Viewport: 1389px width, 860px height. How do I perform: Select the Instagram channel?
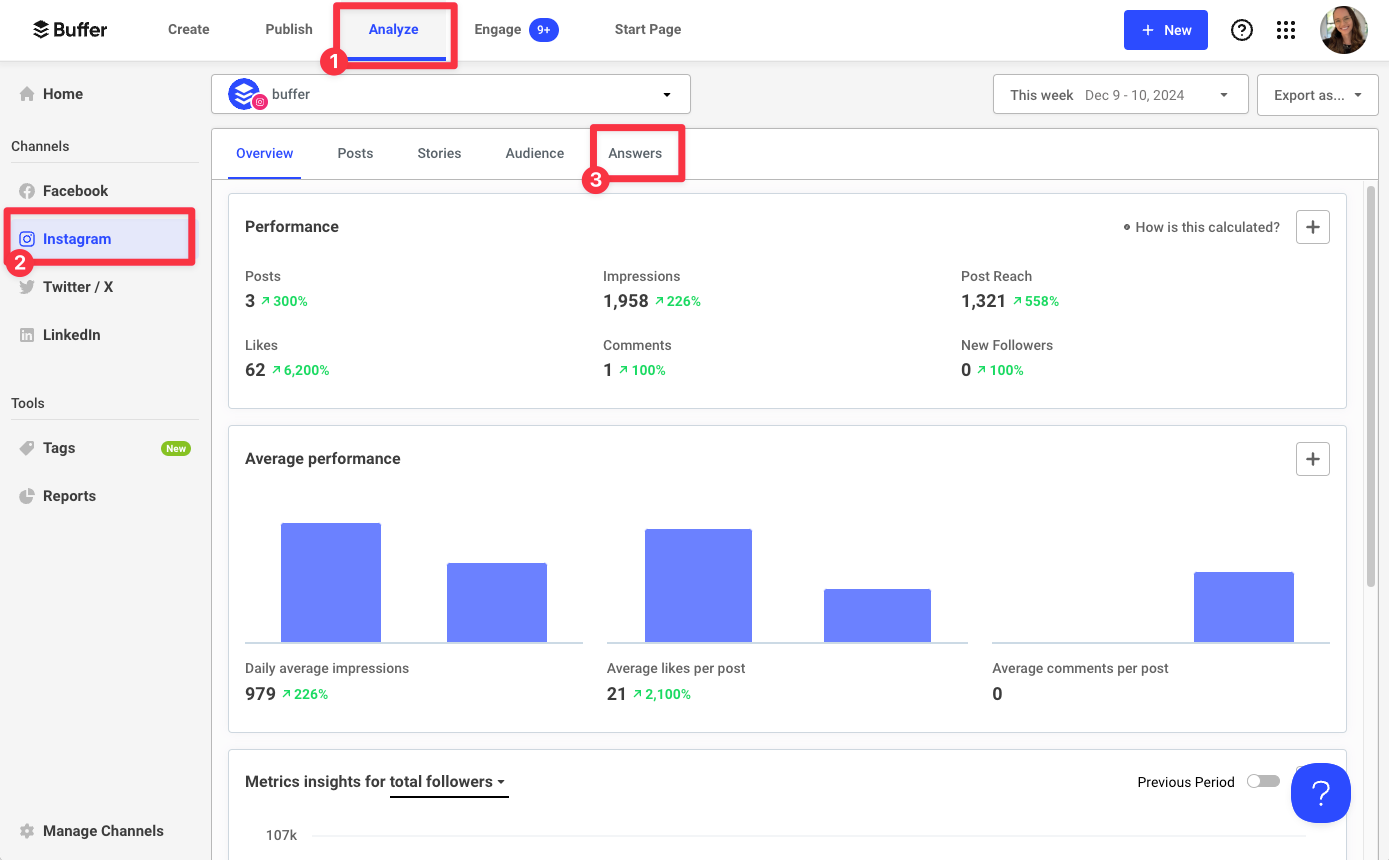click(x=77, y=238)
